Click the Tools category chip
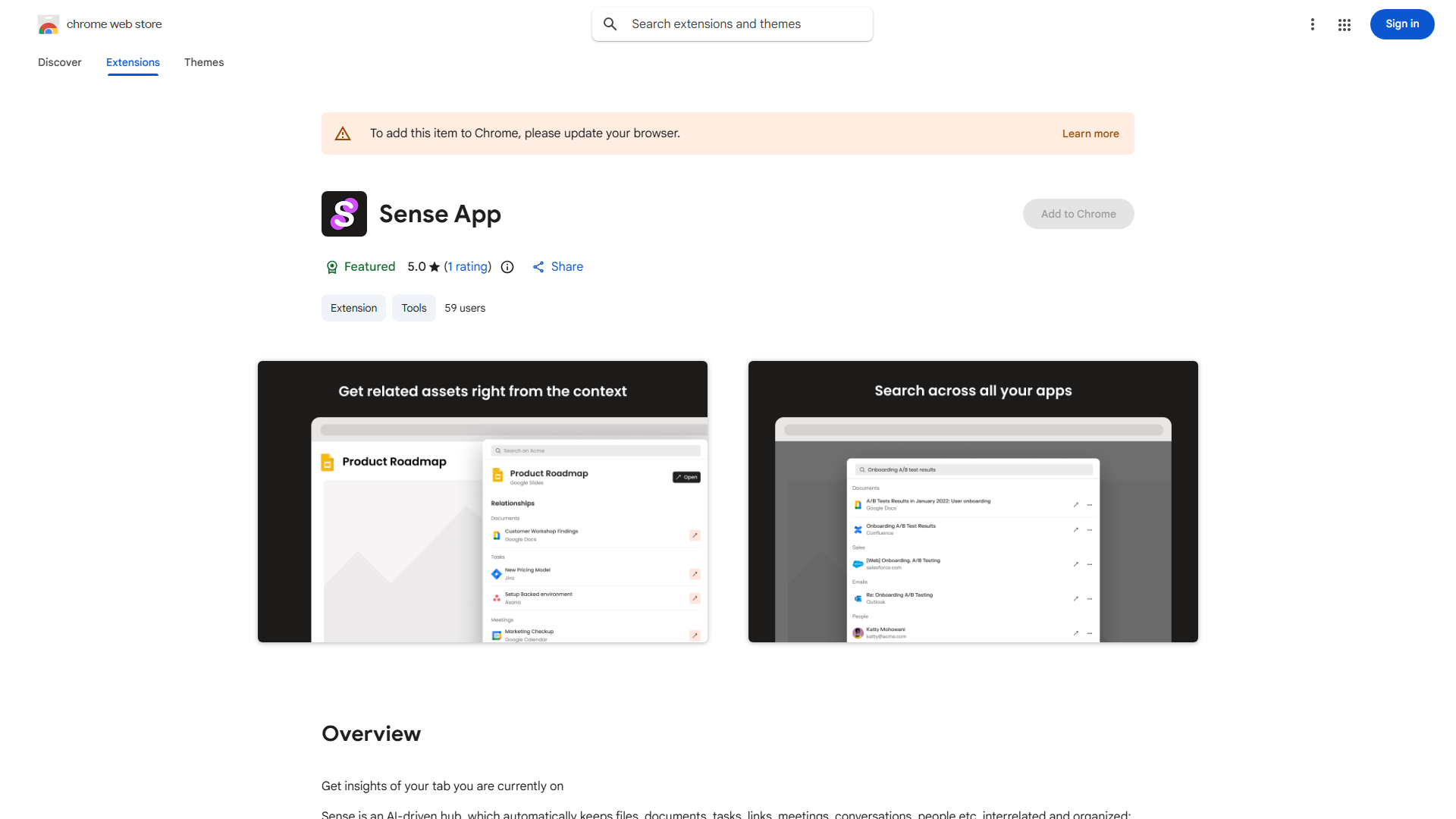 (413, 308)
